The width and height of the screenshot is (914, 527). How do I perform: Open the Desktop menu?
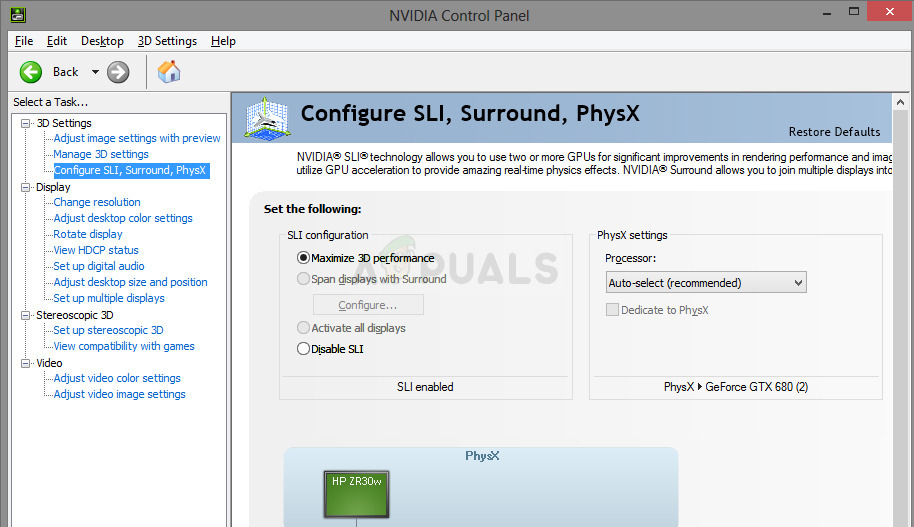102,41
